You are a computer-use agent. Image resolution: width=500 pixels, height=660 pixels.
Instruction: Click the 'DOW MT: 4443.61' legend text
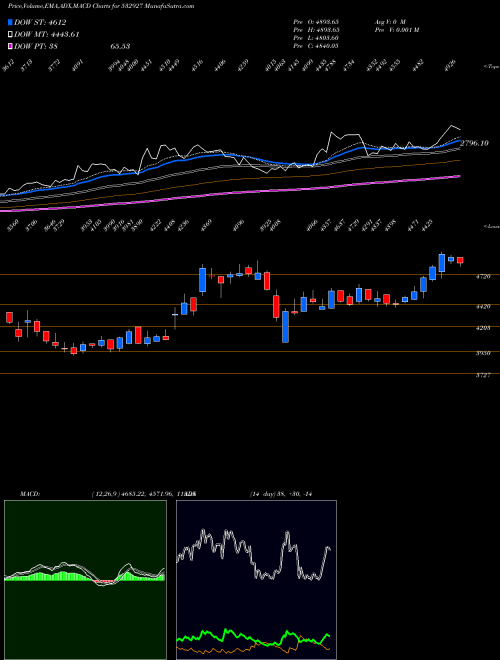click(47, 35)
